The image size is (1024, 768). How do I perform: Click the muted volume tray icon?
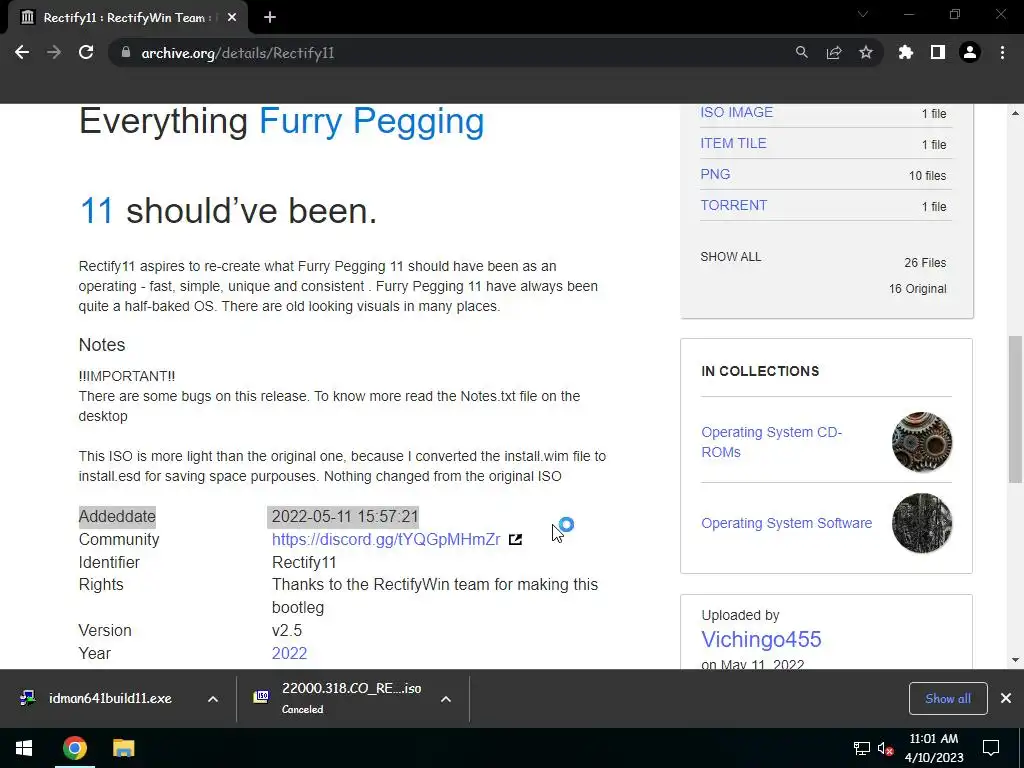(x=886, y=748)
